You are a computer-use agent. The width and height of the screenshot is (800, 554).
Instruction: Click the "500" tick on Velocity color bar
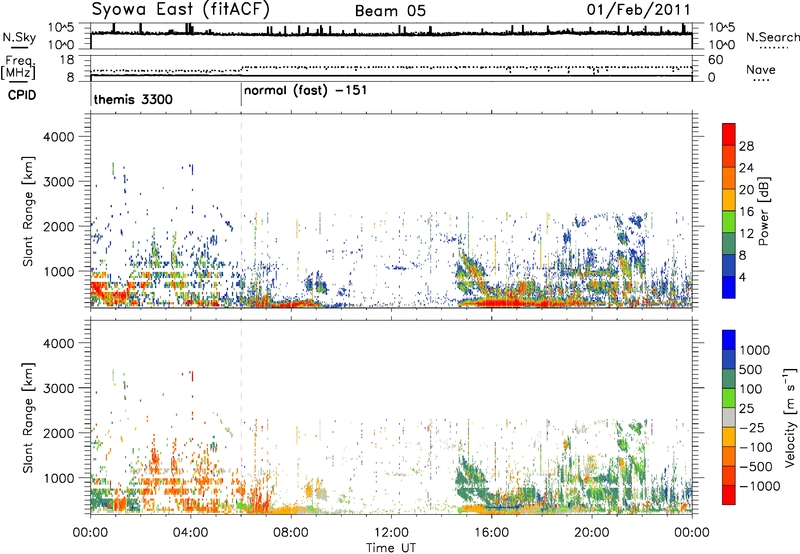(752, 370)
